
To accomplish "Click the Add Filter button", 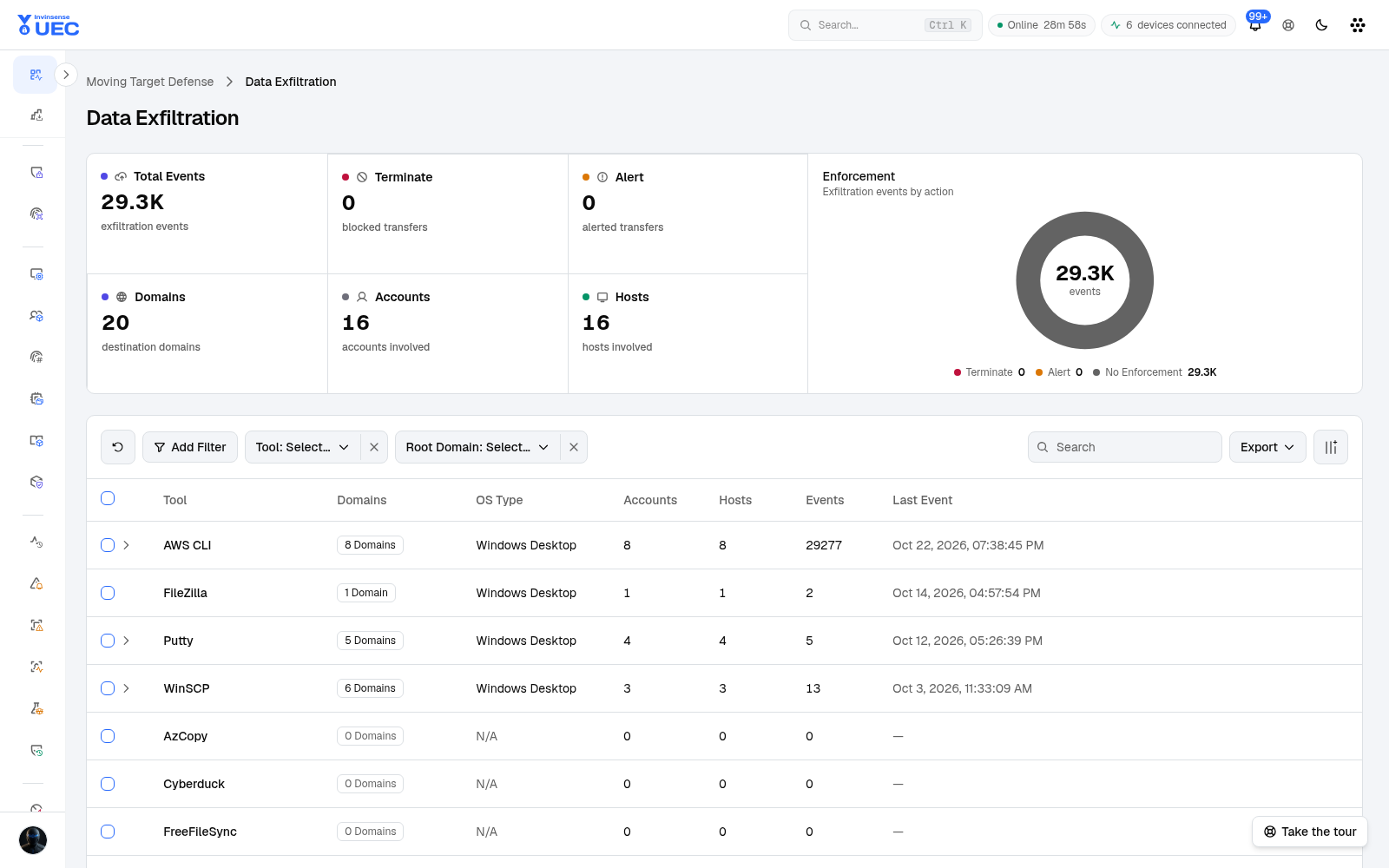I will pyautogui.click(x=190, y=447).
